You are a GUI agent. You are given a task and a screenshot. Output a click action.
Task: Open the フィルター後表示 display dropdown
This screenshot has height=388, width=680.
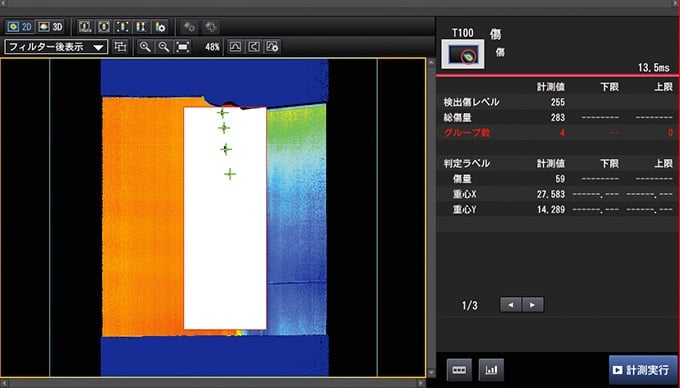pos(56,47)
